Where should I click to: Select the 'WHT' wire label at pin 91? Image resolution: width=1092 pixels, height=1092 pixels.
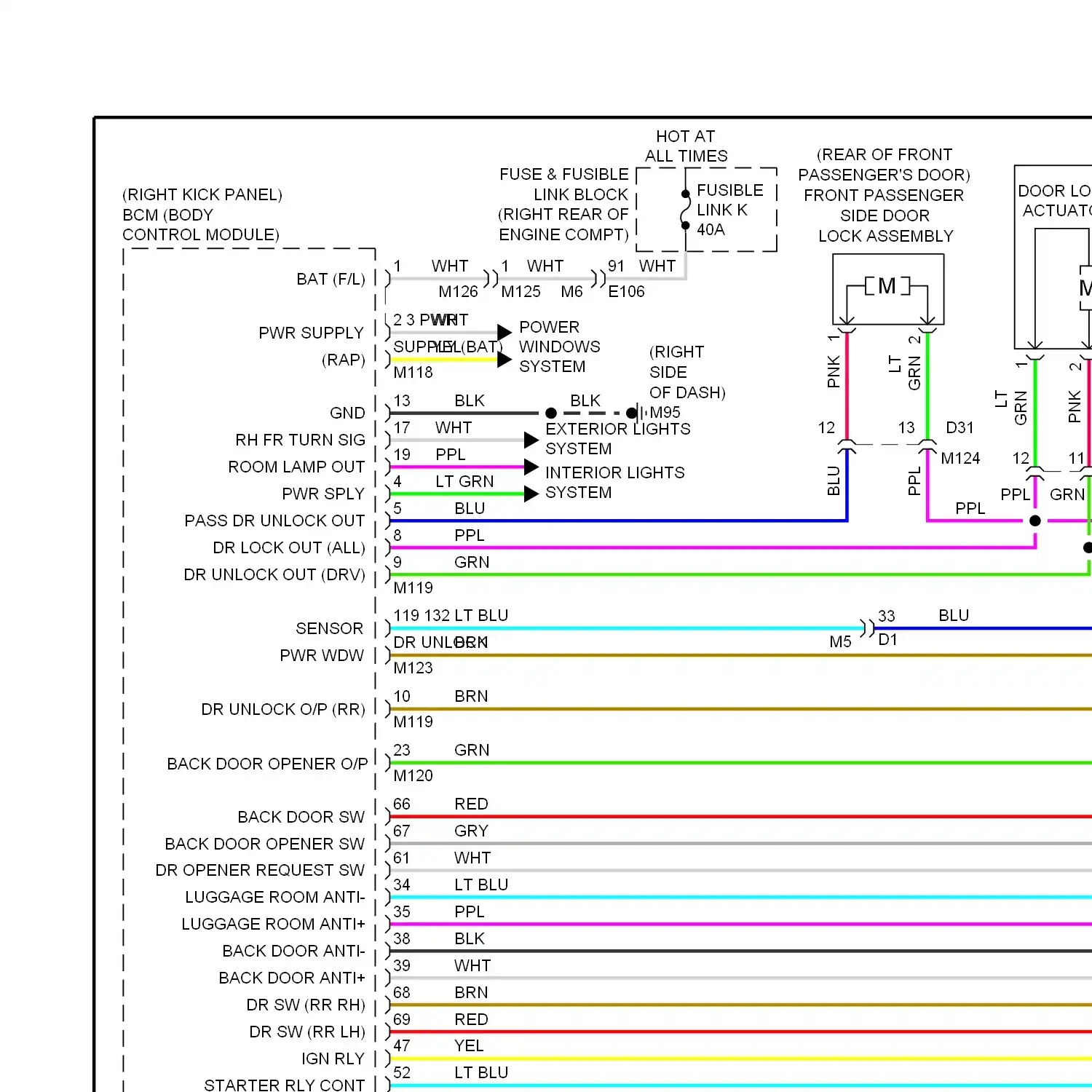click(657, 266)
